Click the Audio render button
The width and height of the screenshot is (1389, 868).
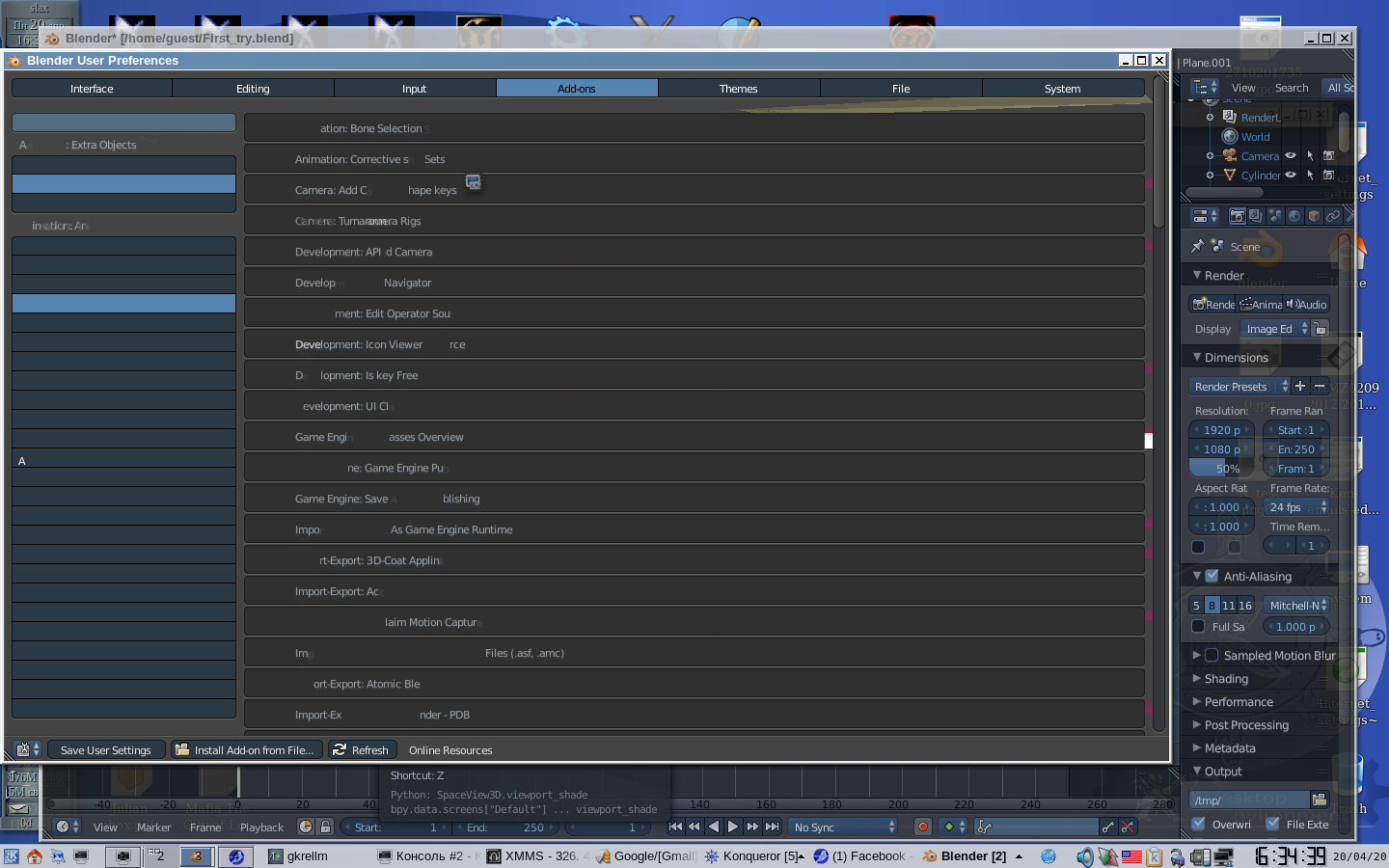[1307, 304]
